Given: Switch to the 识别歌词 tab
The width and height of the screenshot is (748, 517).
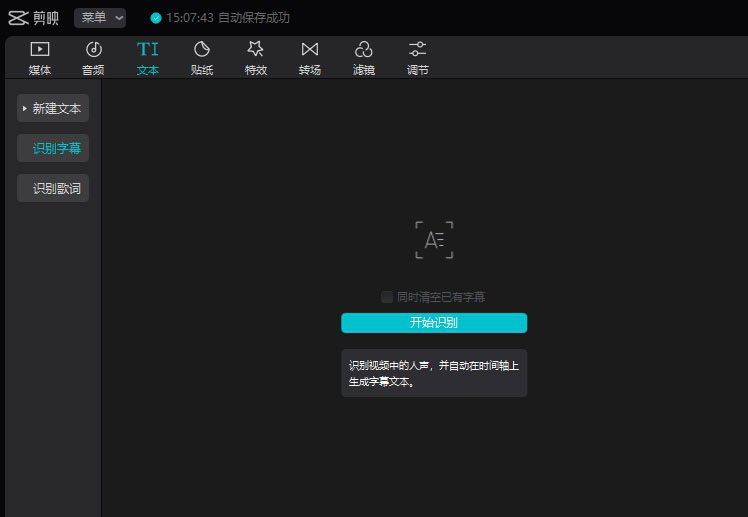Looking at the screenshot, I should (56, 188).
